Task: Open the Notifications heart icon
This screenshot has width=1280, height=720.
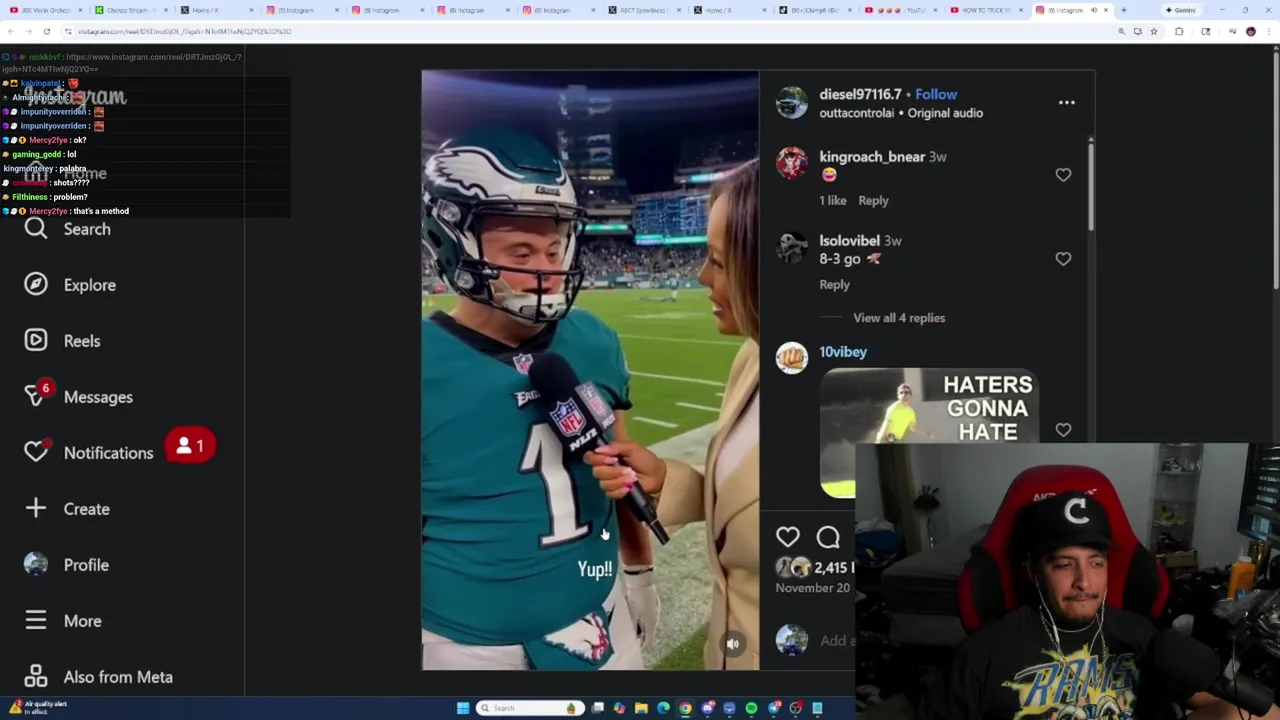Action: click(36, 452)
